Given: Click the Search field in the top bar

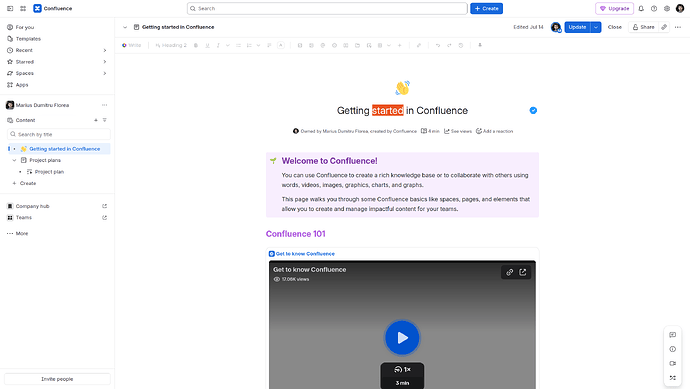Looking at the screenshot, I should [327, 8].
